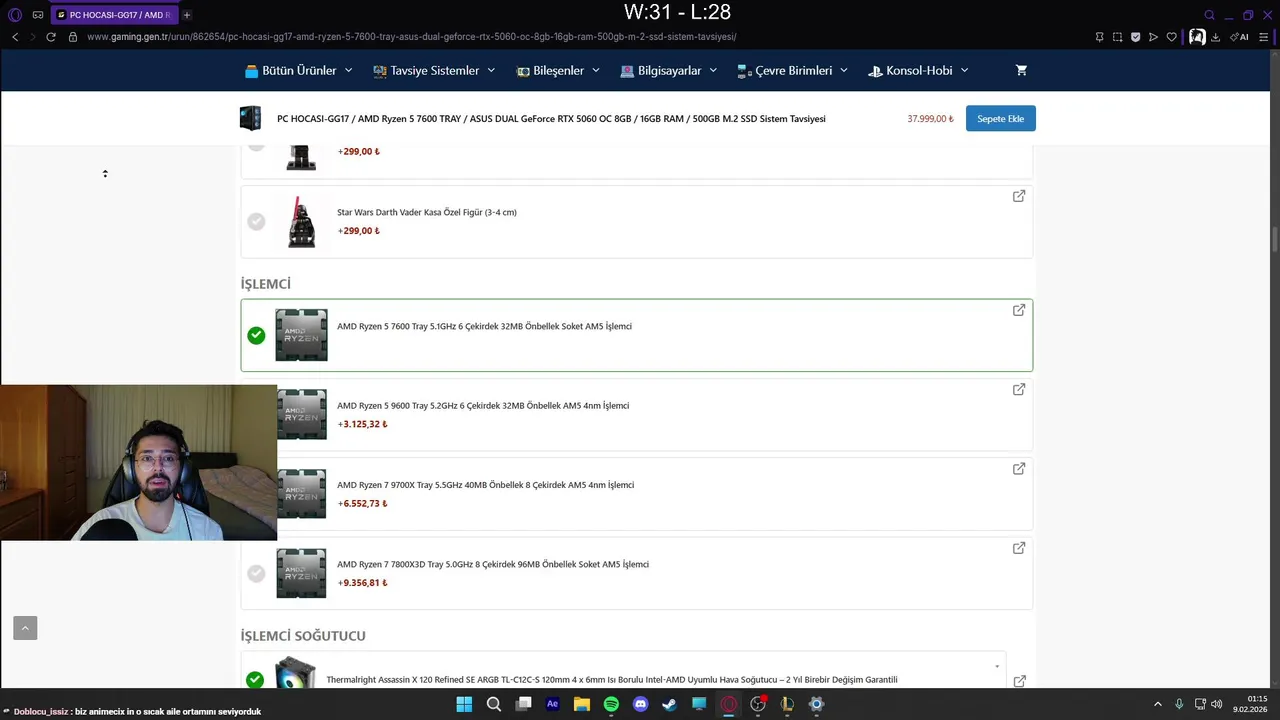
Task: Click the page vertical scrollbar thumb
Action: coord(1275,240)
